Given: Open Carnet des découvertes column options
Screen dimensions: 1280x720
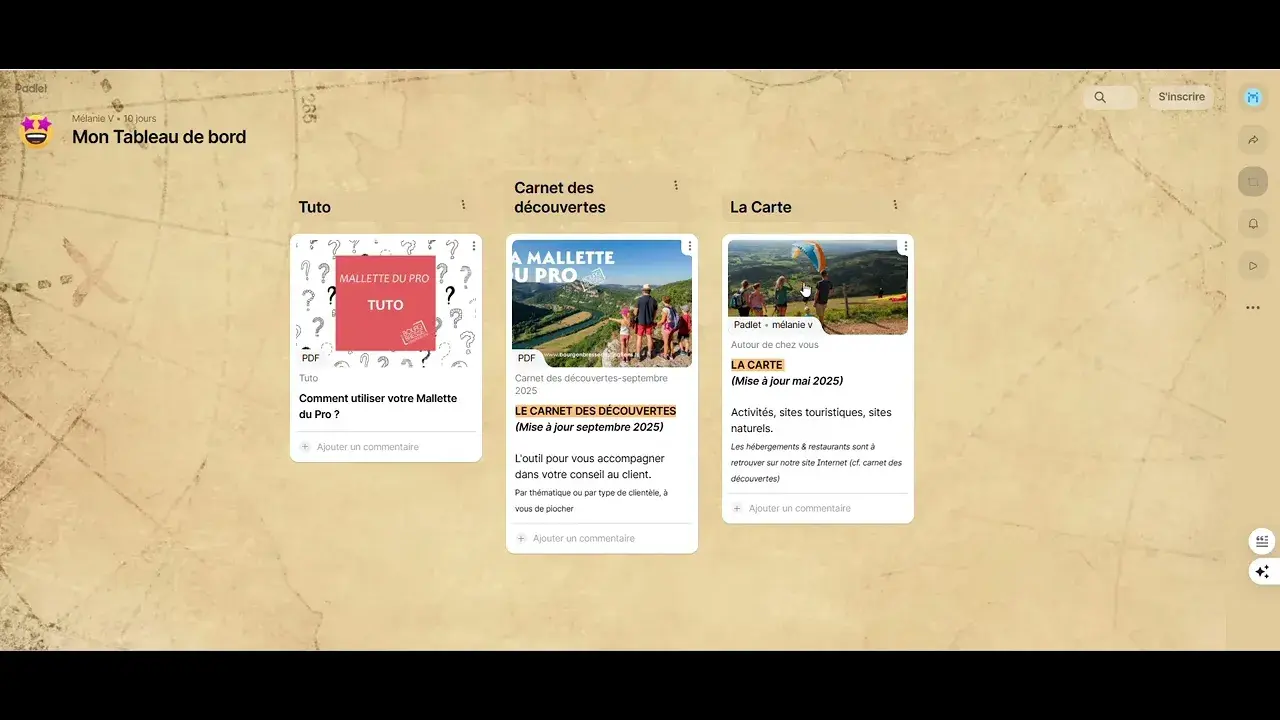Looking at the screenshot, I should pyautogui.click(x=676, y=185).
